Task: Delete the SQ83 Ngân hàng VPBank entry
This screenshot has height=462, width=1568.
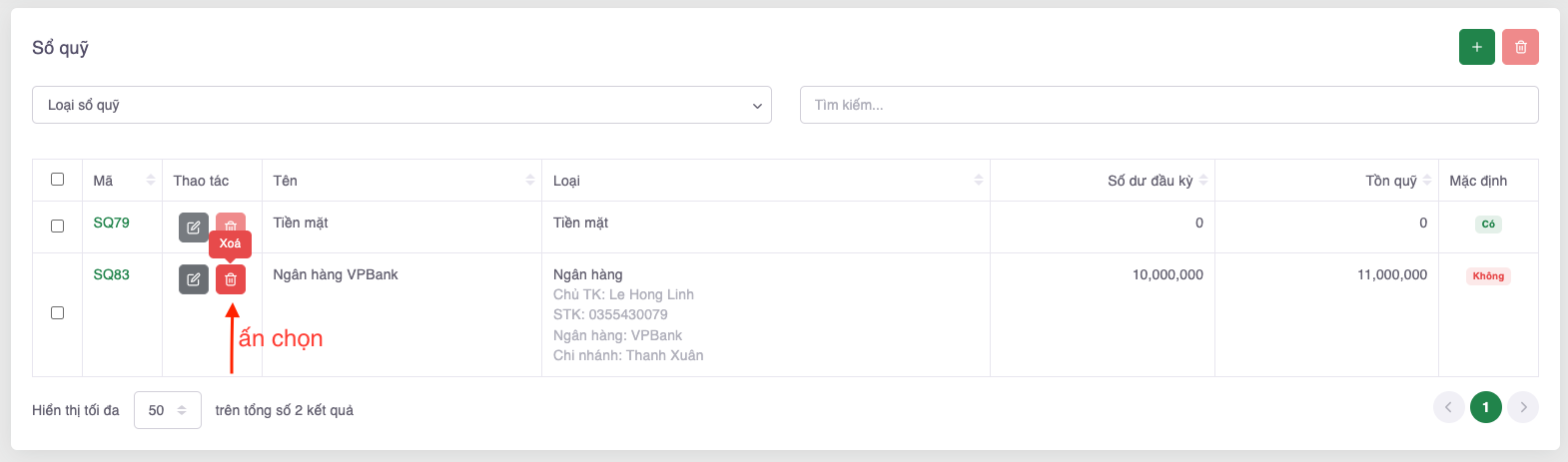Action: pyautogui.click(x=231, y=279)
